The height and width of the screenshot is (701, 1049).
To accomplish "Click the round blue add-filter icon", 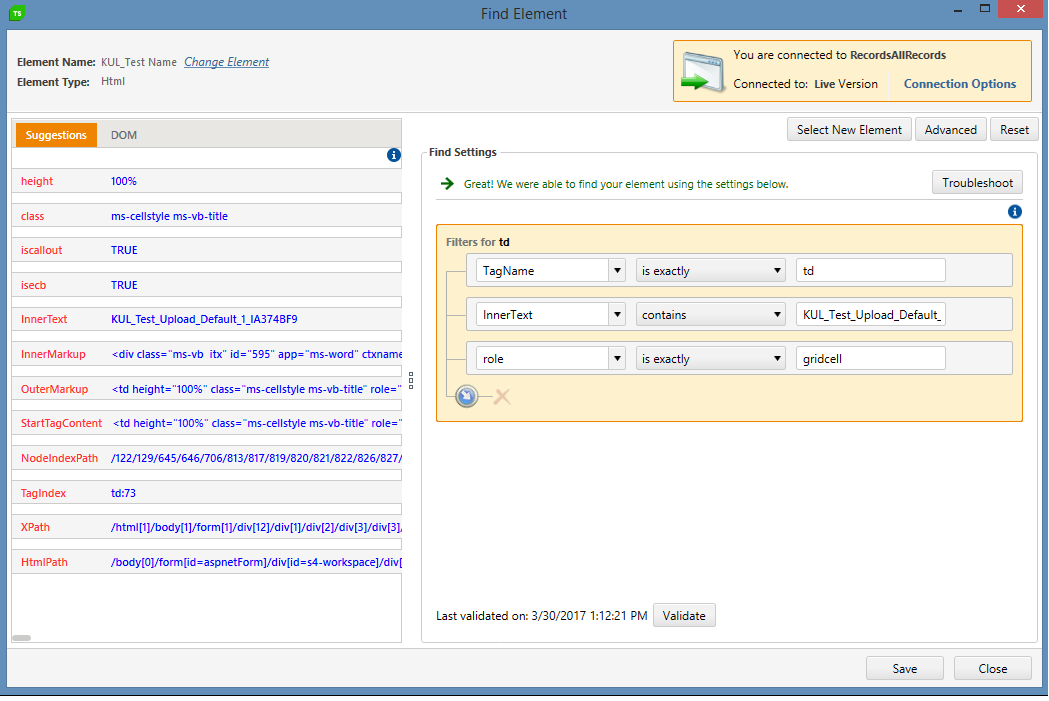I will click(466, 397).
